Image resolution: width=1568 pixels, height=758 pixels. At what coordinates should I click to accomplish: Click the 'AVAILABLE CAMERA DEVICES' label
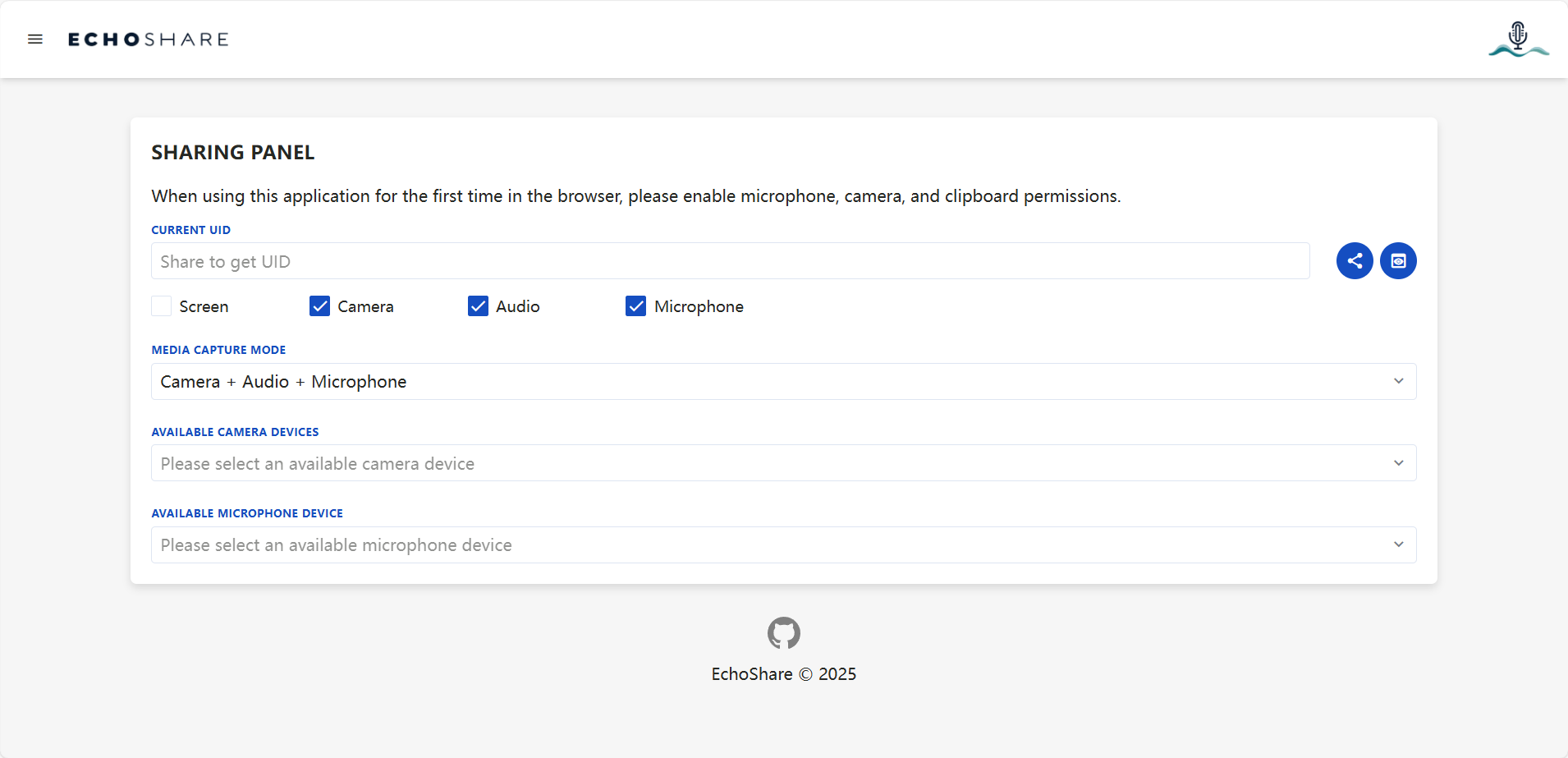pyautogui.click(x=235, y=432)
